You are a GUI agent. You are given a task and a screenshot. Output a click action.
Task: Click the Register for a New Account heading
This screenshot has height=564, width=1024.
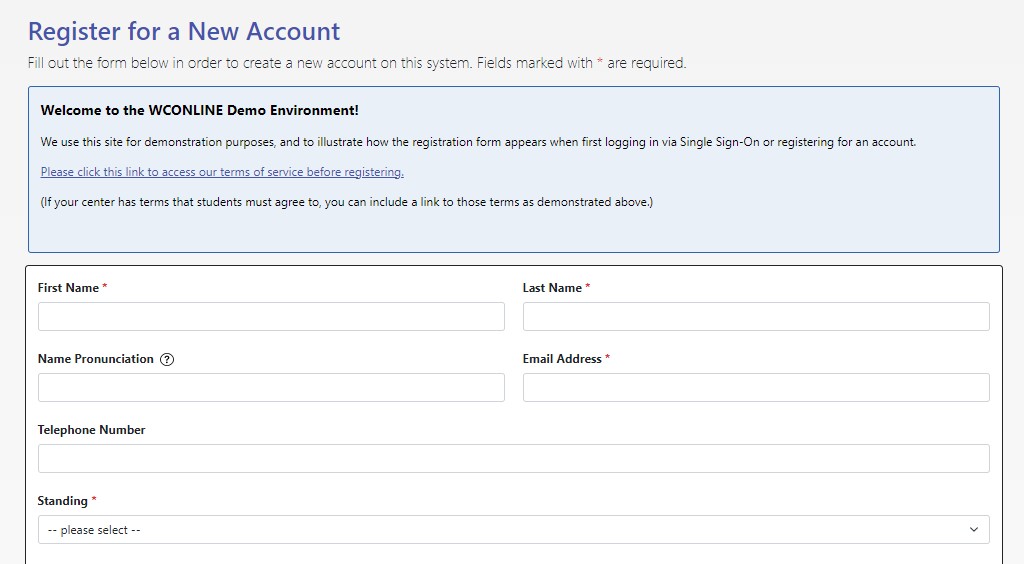pyautogui.click(x=184, y=31)
